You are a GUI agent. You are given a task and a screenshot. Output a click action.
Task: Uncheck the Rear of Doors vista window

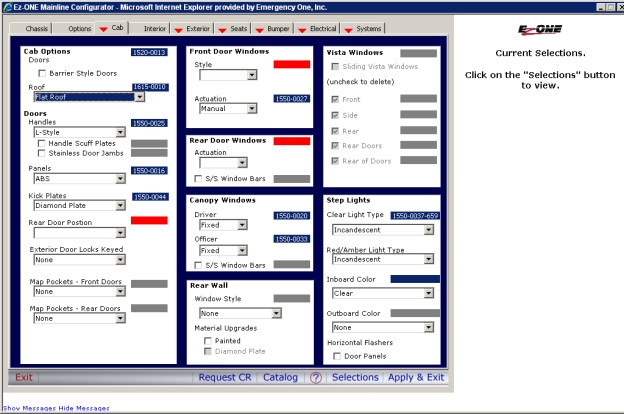[x=335, y=161]
